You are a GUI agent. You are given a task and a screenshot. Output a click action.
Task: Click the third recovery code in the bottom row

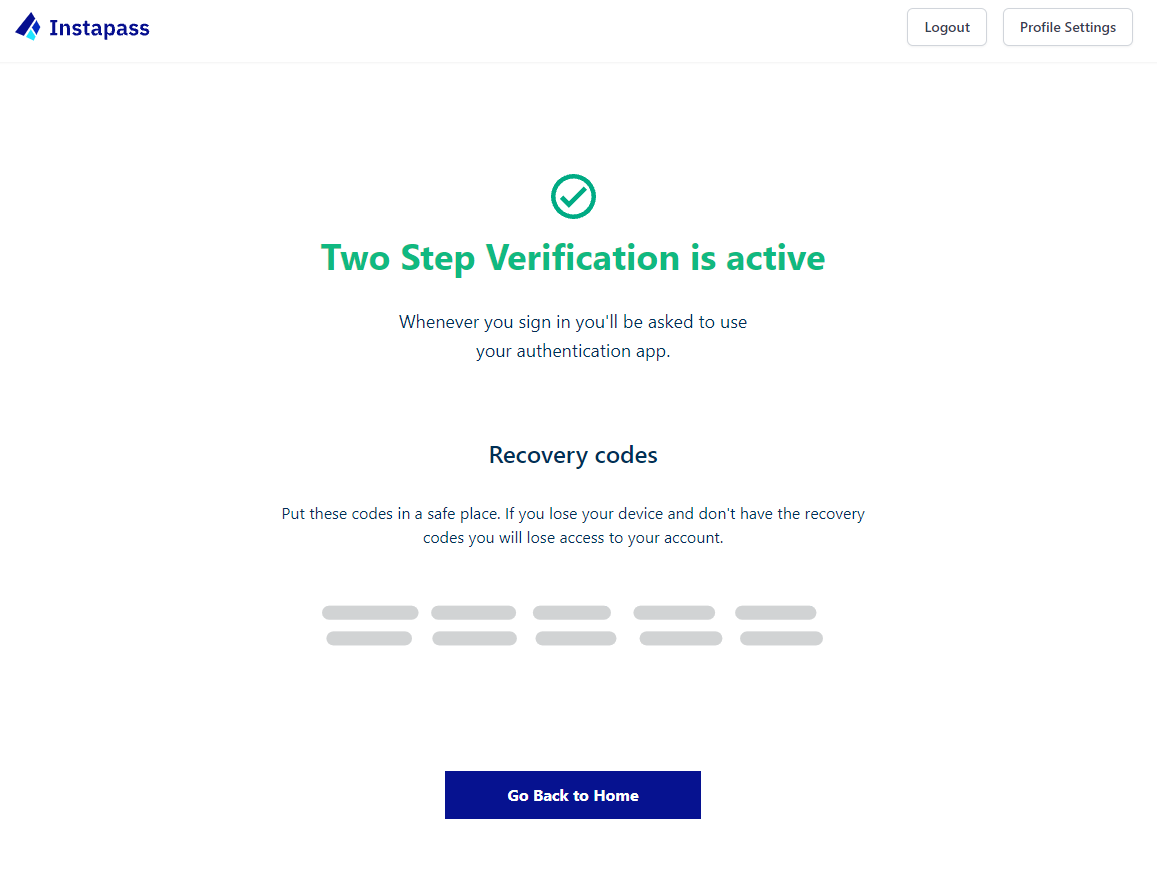click(576, 638)
